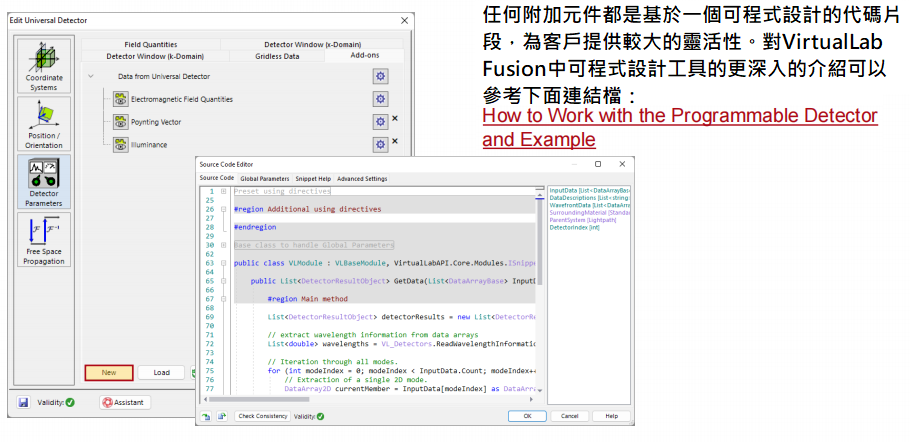Select the Detector Parameters page

pyautogui.click(x=44, y=182)
